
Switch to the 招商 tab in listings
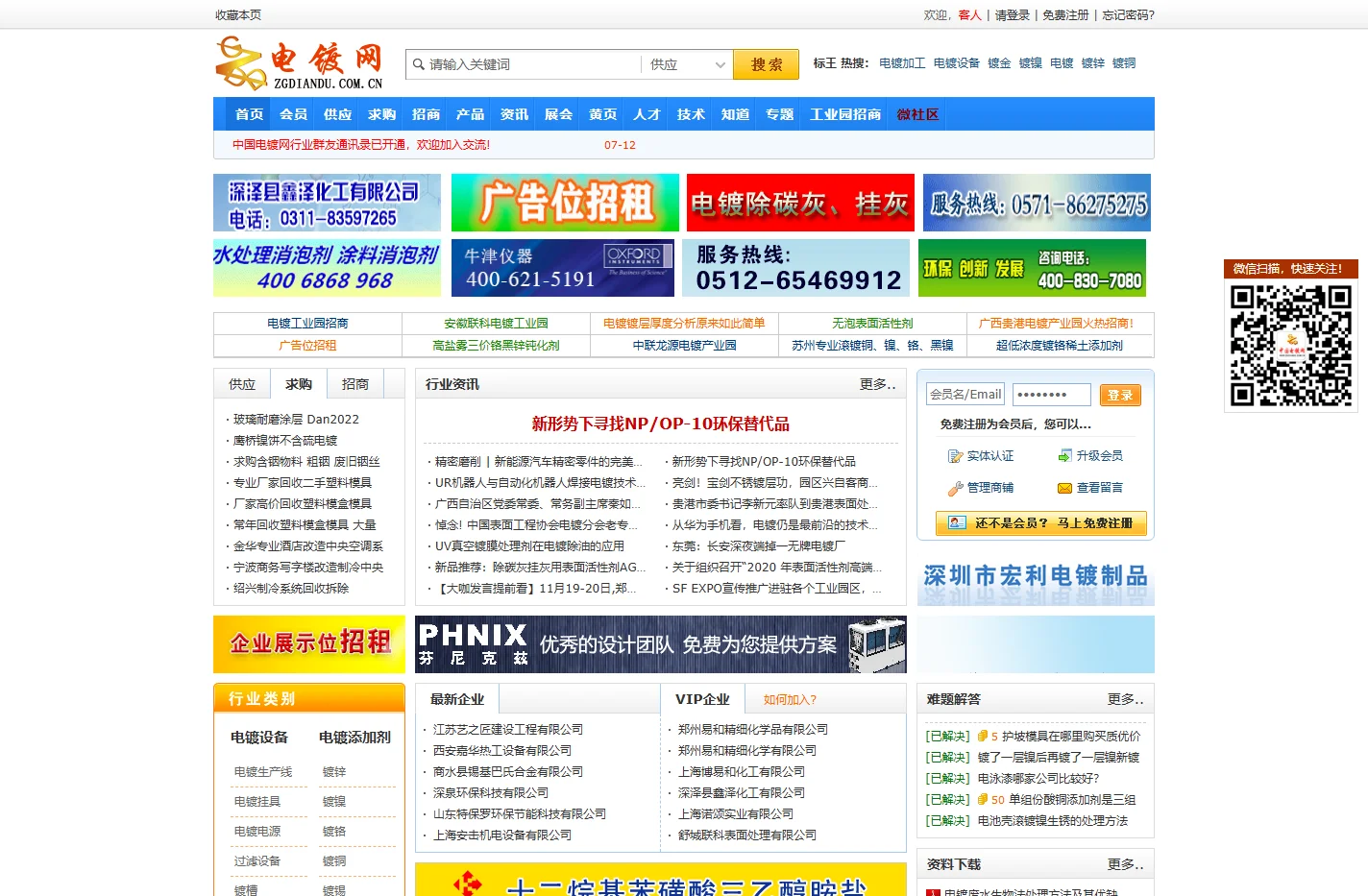(x=355, y=384)
